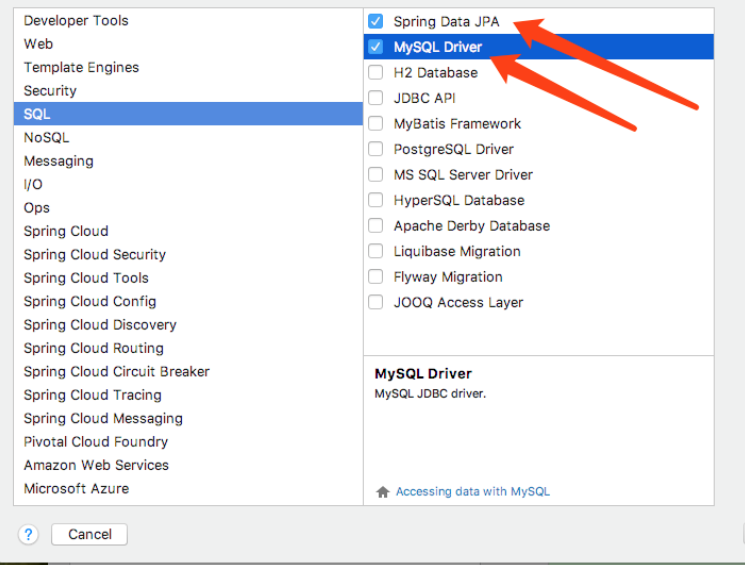Open the Spring Cloud Tracing category
Viewport: 745px width, 565px height.
point(188,394)
